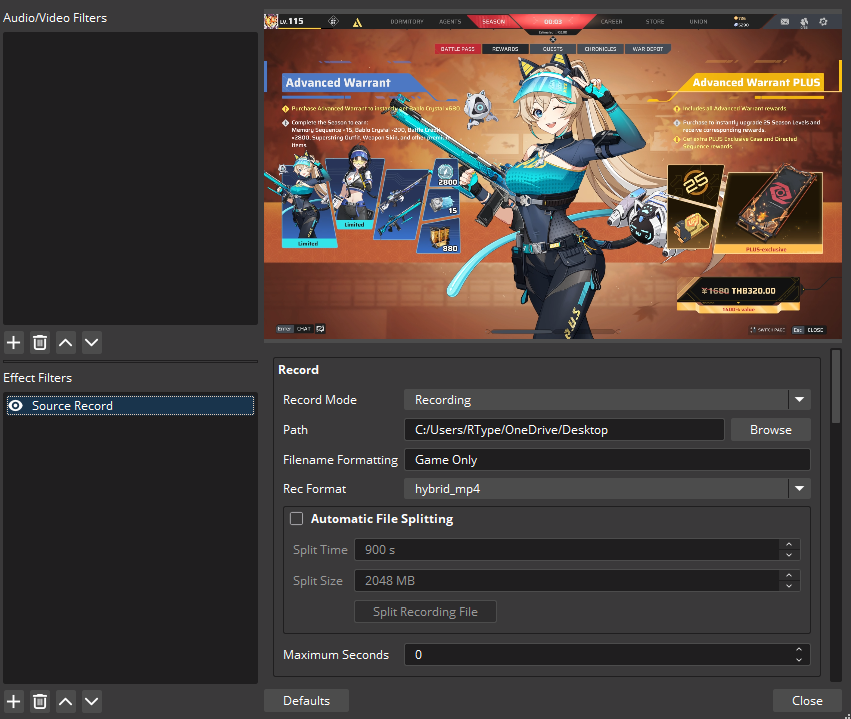The width and height of the screenshot is (851, 719).
Task: Hide the Source Record filter via eye icon
Action: [16, 406]
